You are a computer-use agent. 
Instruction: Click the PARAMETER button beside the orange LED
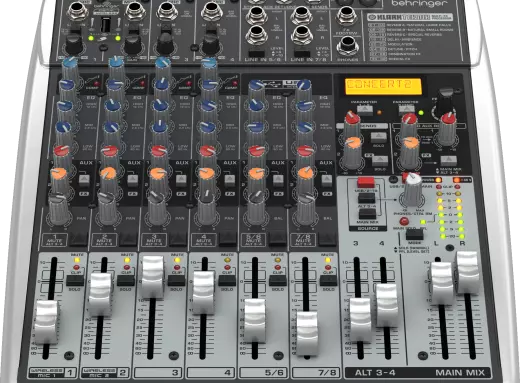point(365,109)
